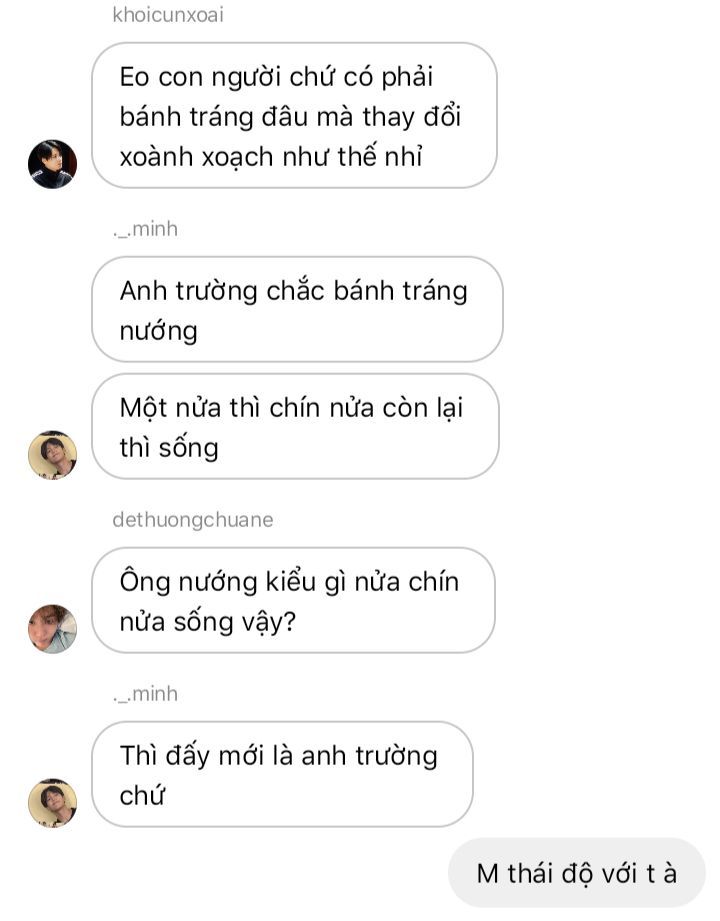Tap the words 'xoành xoạch như thế nhỉ'

271,157
